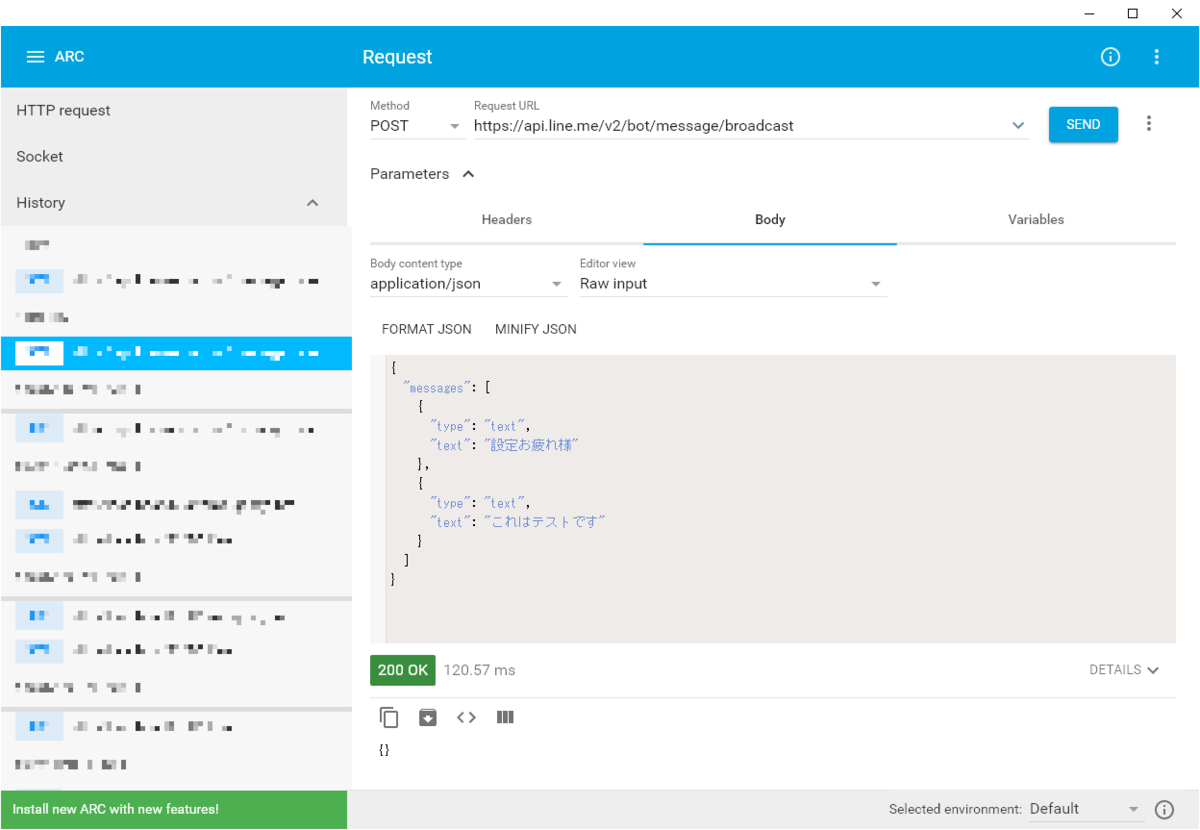Toggle raw response source view
Viewport: 1200px width, 830px height.
466,717
